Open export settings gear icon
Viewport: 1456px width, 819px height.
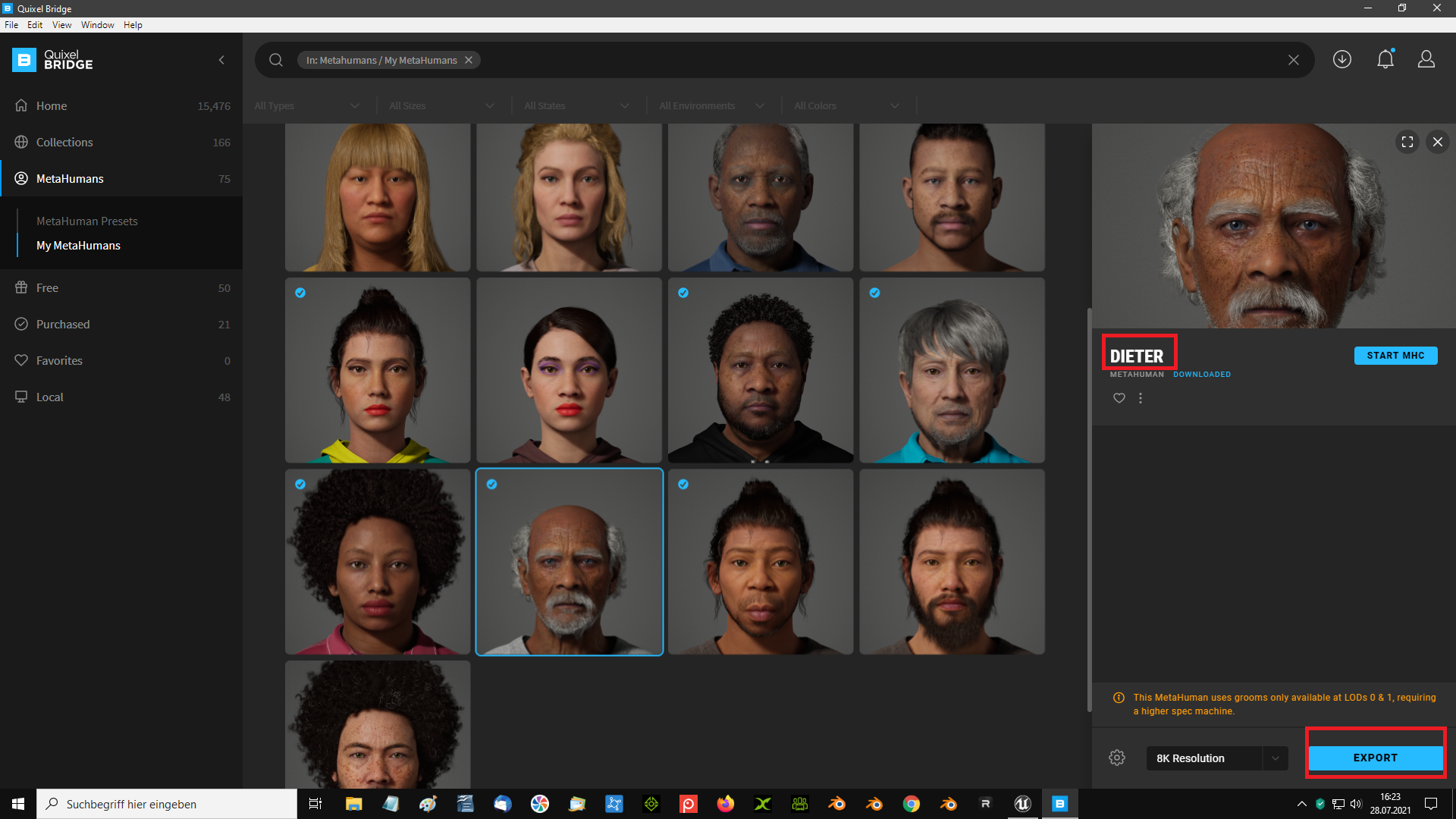click(1117, 758)
